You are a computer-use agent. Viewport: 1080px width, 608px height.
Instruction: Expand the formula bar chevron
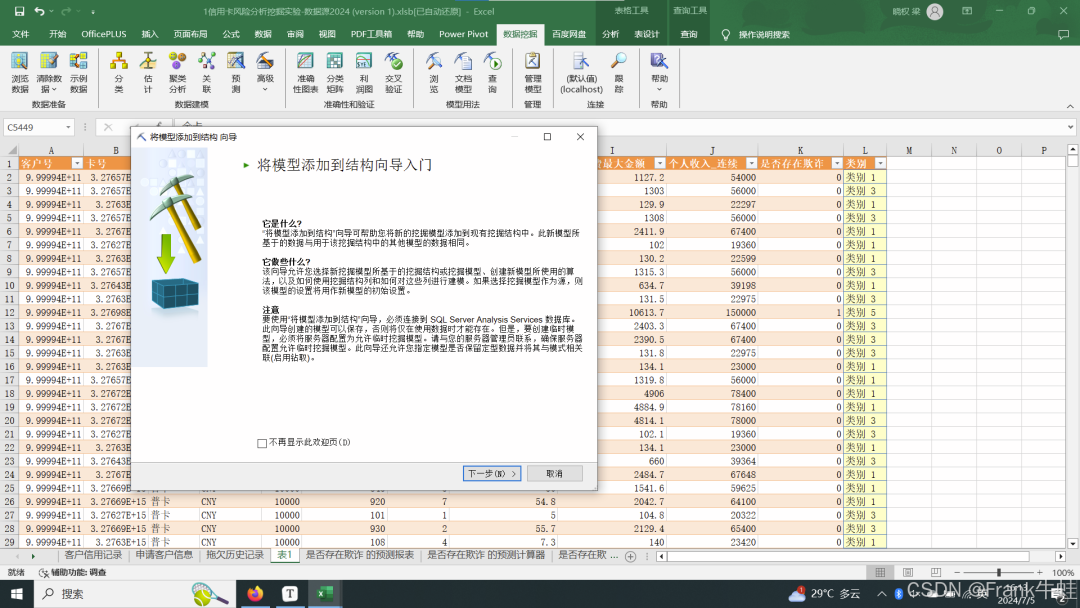(1070, 127)
